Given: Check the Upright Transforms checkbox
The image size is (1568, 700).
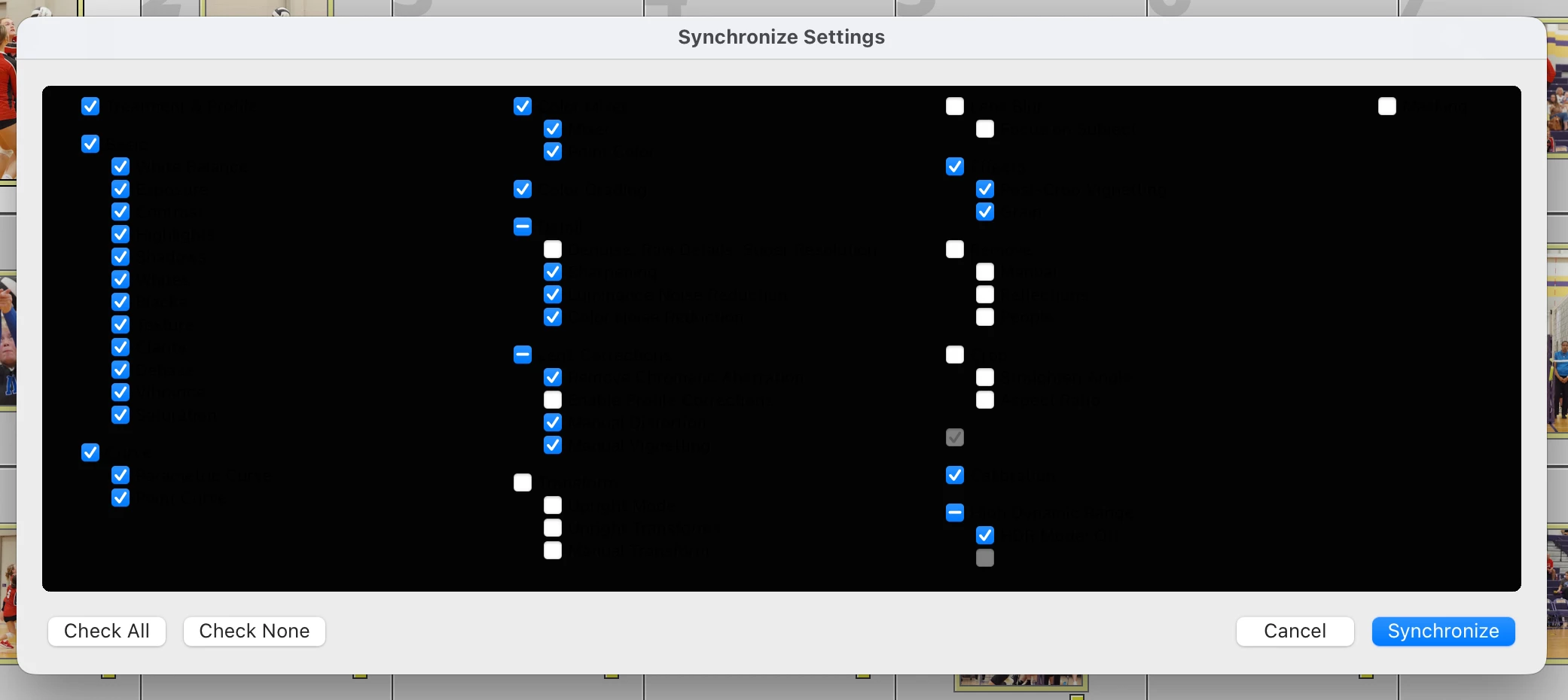Looking at the screenshot, I should point(553,528).
